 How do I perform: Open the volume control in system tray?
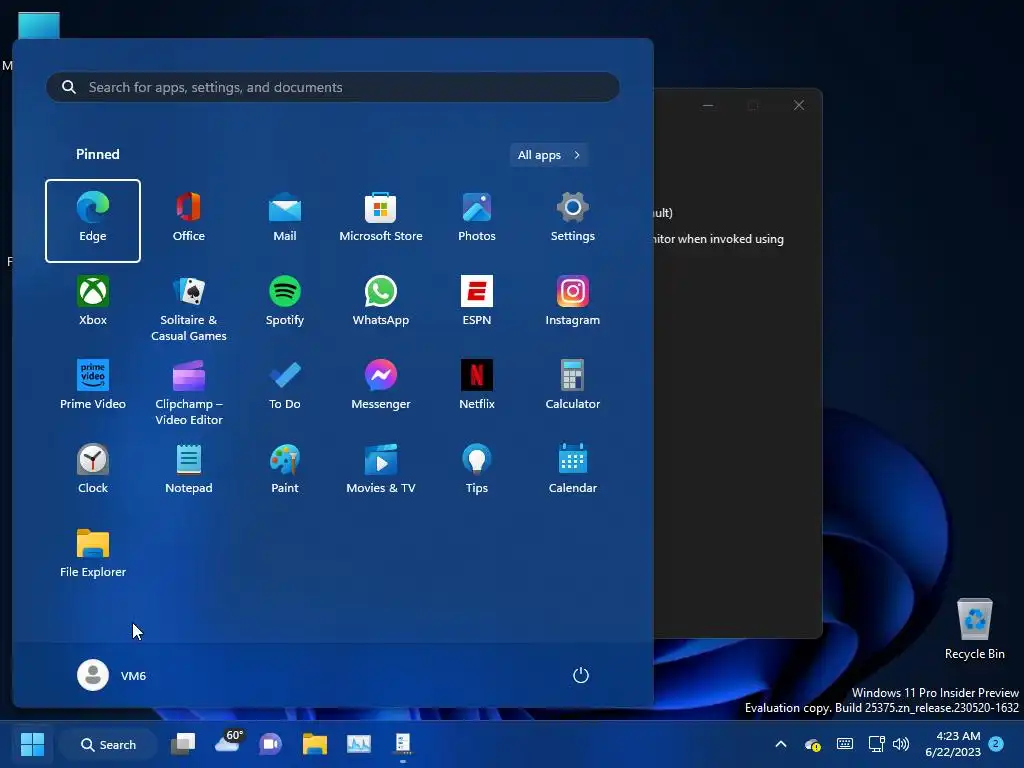[901, 744]
